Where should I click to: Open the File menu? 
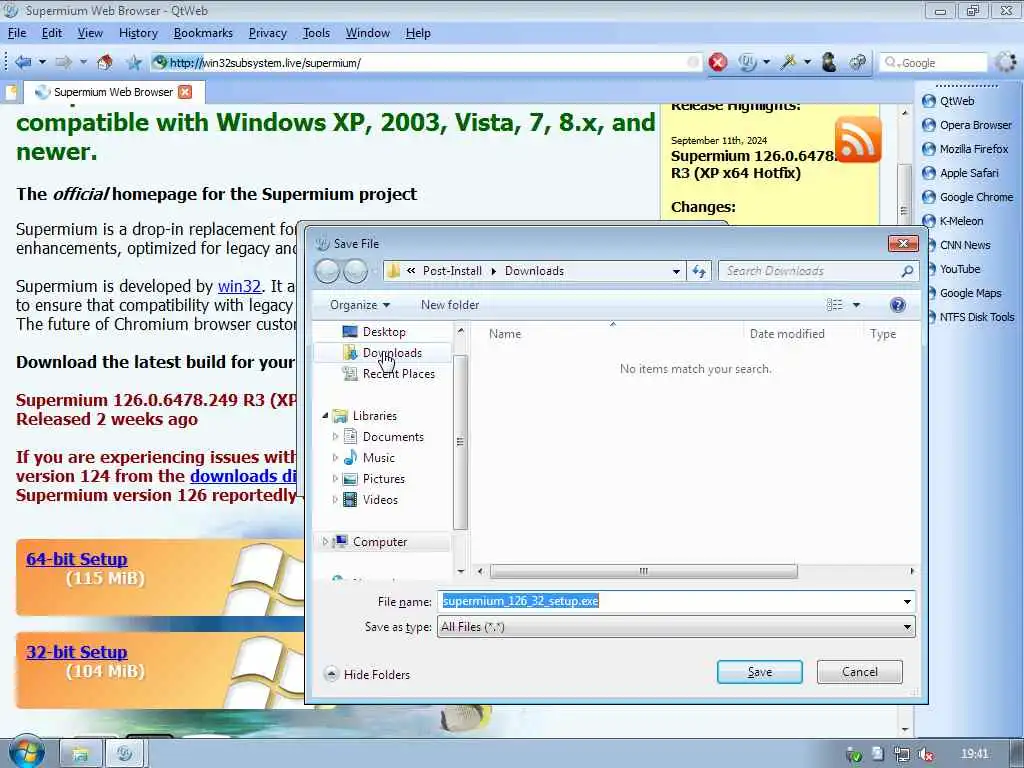(x=17, y=33)
